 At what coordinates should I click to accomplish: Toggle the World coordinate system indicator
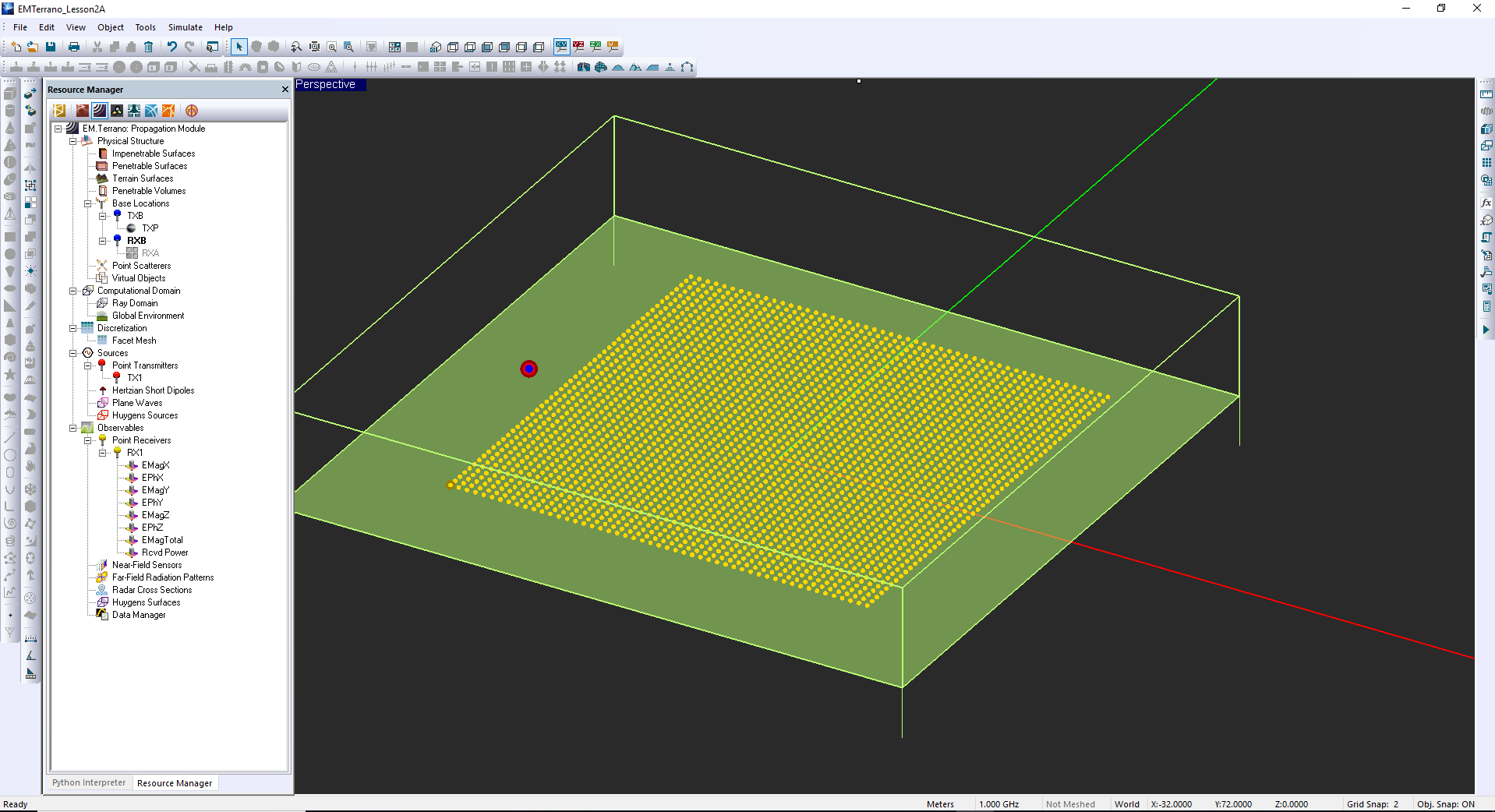(x=1126, y=804)
